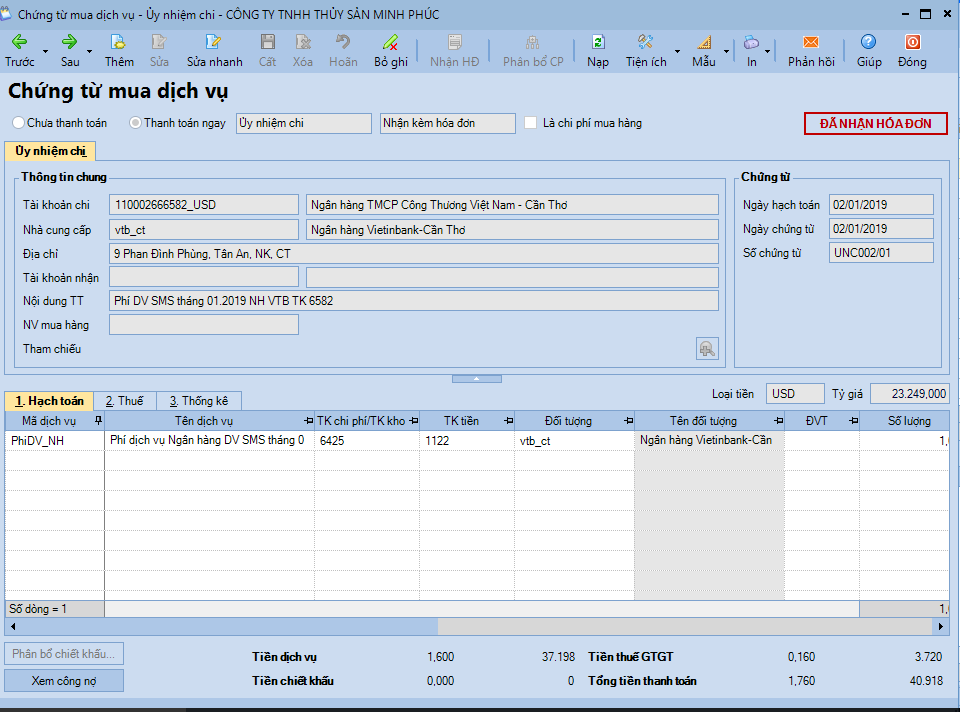Pin the TK tiền column

click(508, 421)
